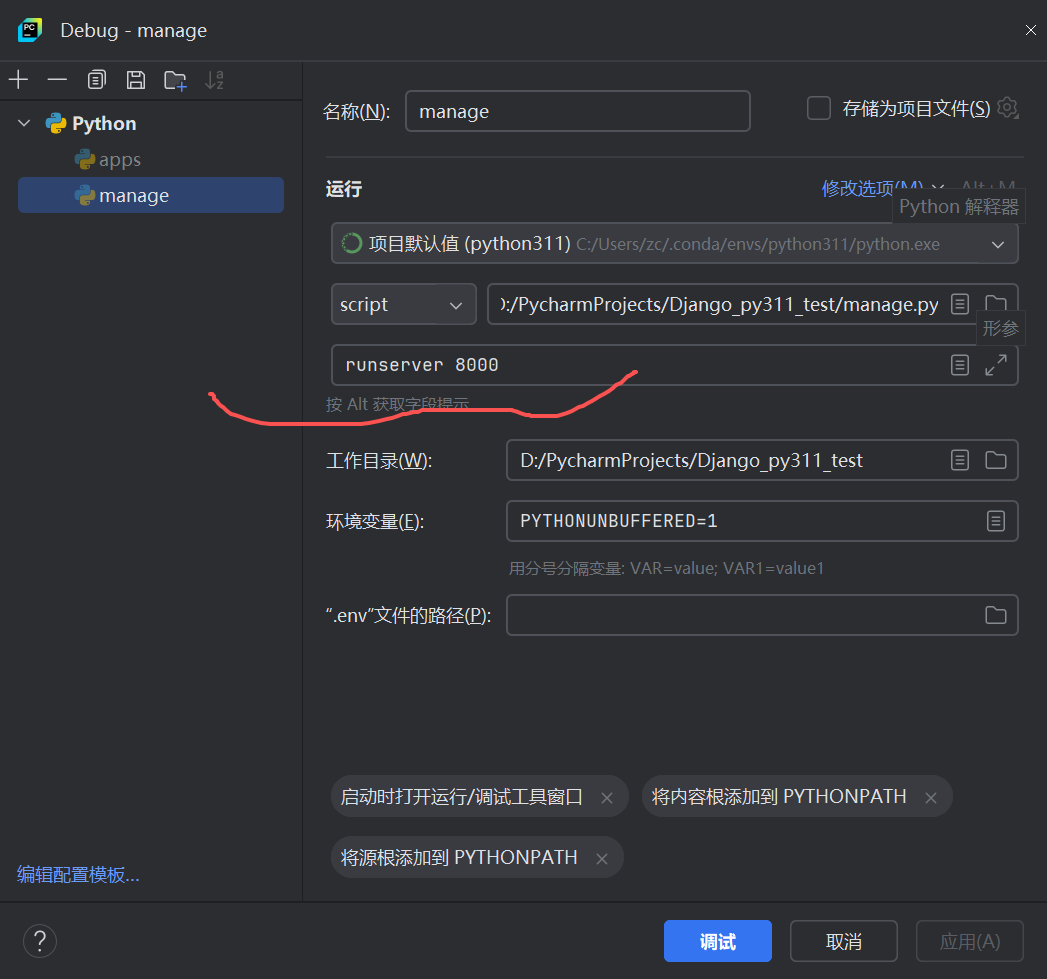Insert macro in the script path field
Screen dimensions: 1047x979
(x=960, y=305)
